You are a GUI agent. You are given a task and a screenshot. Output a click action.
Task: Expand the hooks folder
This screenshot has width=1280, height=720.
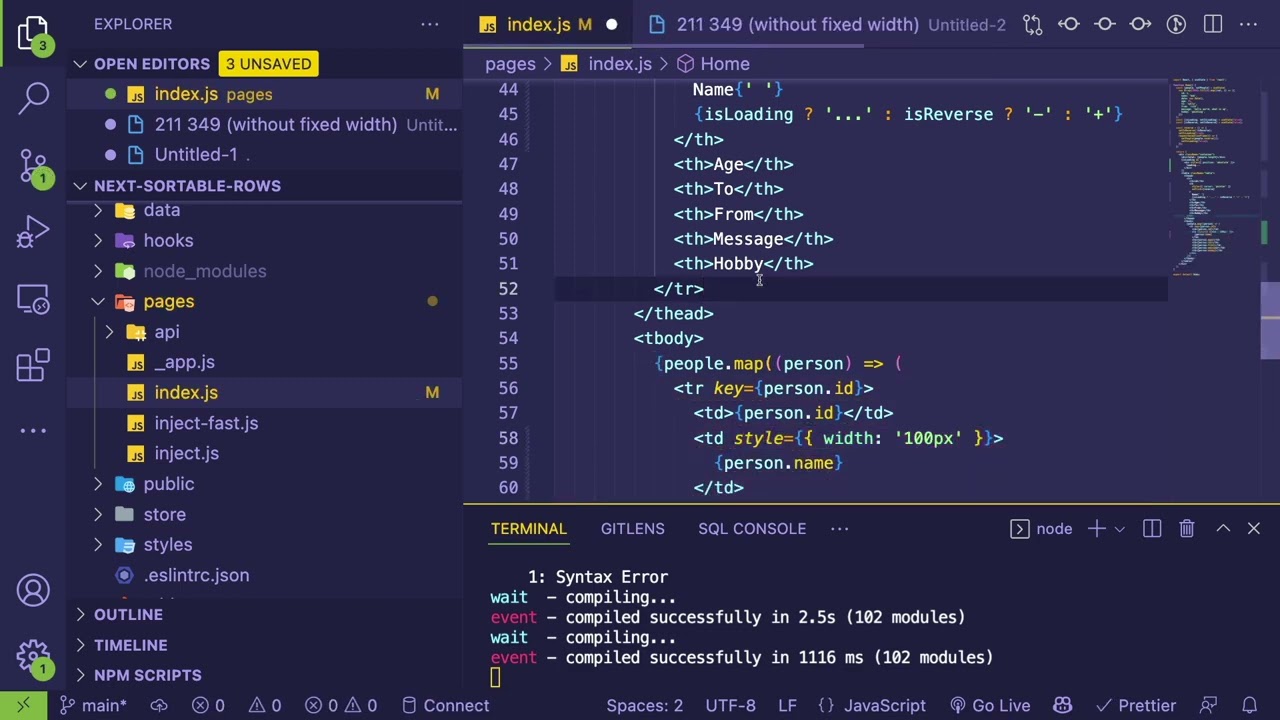click(98, 241)
